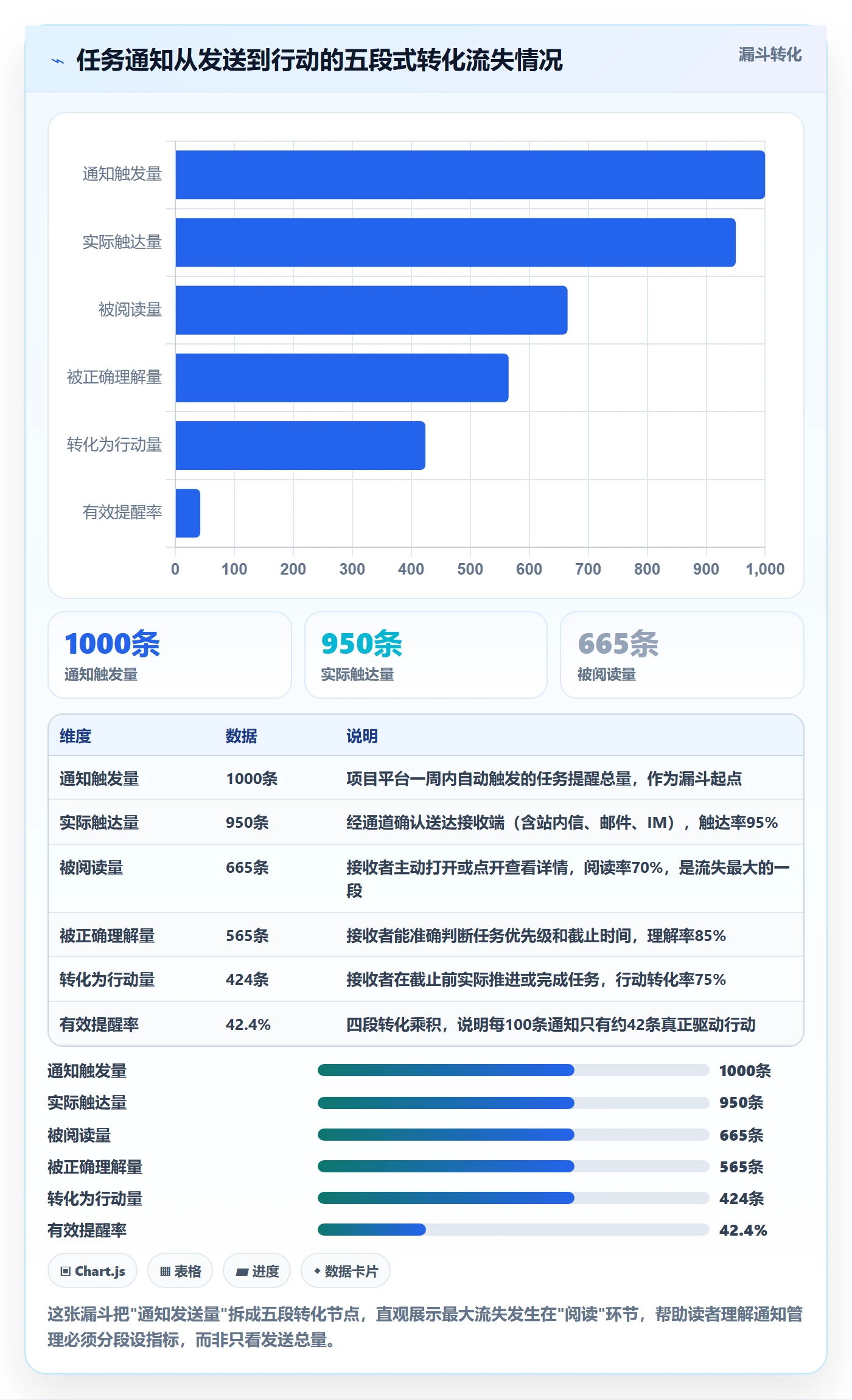
Task: Click the 转化为行动量 progress bar
Action: (514, 1197)
